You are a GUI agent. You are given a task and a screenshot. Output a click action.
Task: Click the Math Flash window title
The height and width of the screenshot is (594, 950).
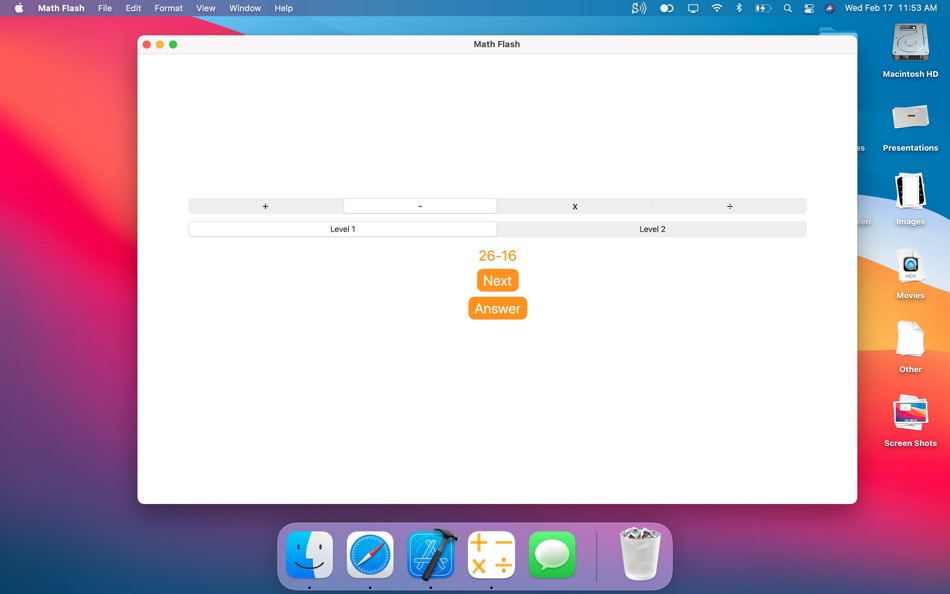(497, 44)
